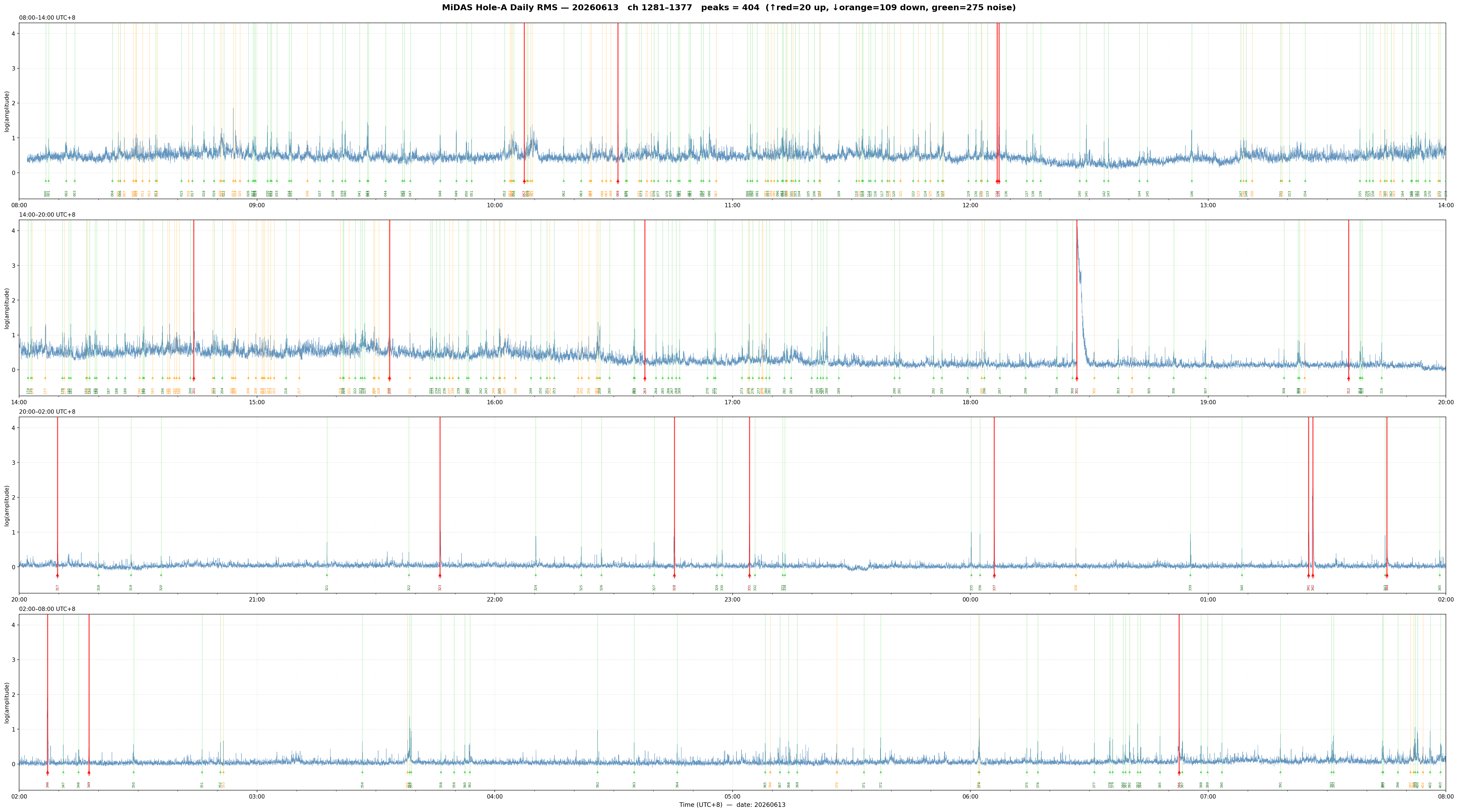This screenshot has height=812, width=1458.
Task: Click the green noise marker labeled 351
Action: pyautogui.click(x=202, y=772)
